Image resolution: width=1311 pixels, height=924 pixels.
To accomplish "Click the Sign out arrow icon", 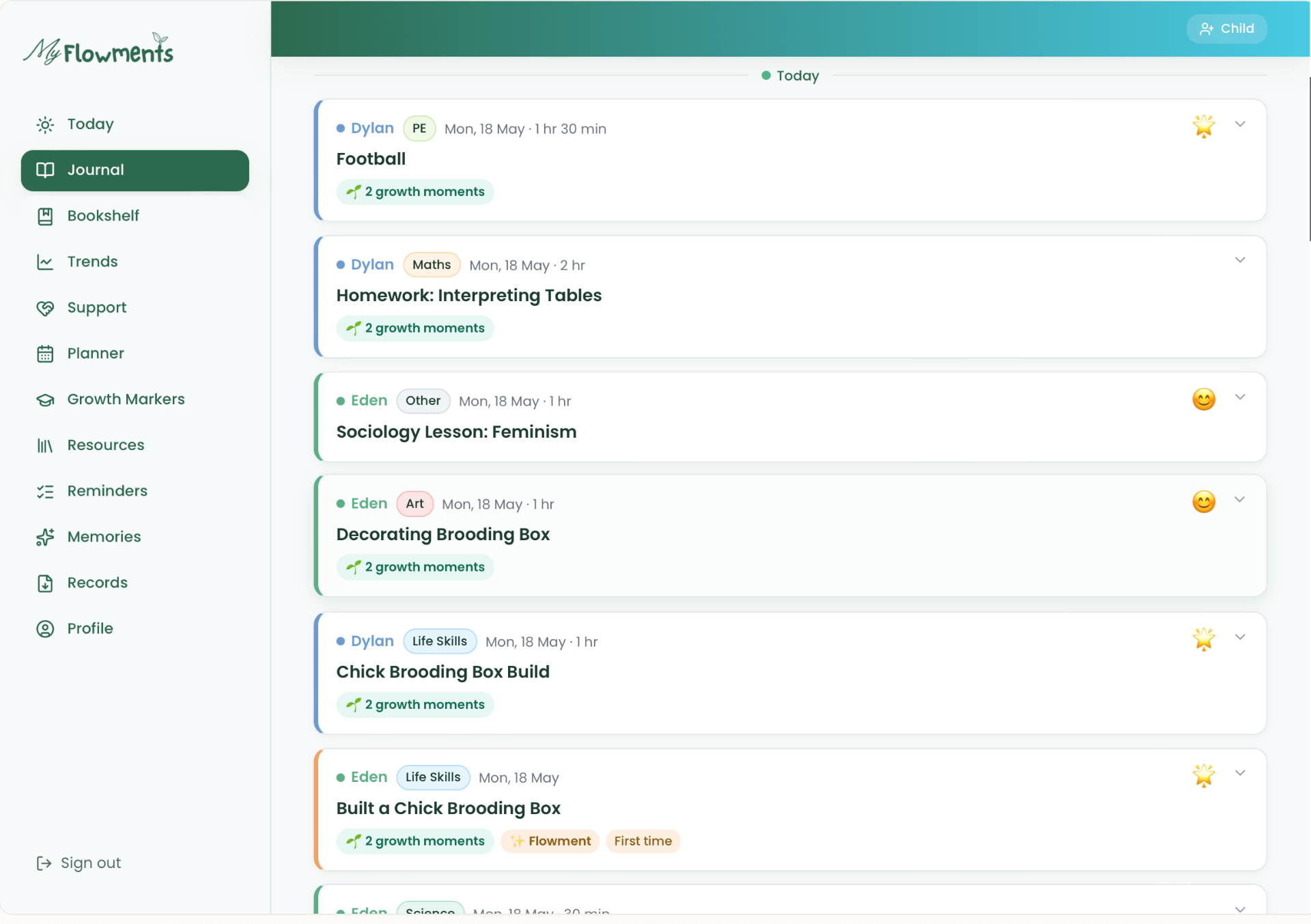I will (44, 863).
